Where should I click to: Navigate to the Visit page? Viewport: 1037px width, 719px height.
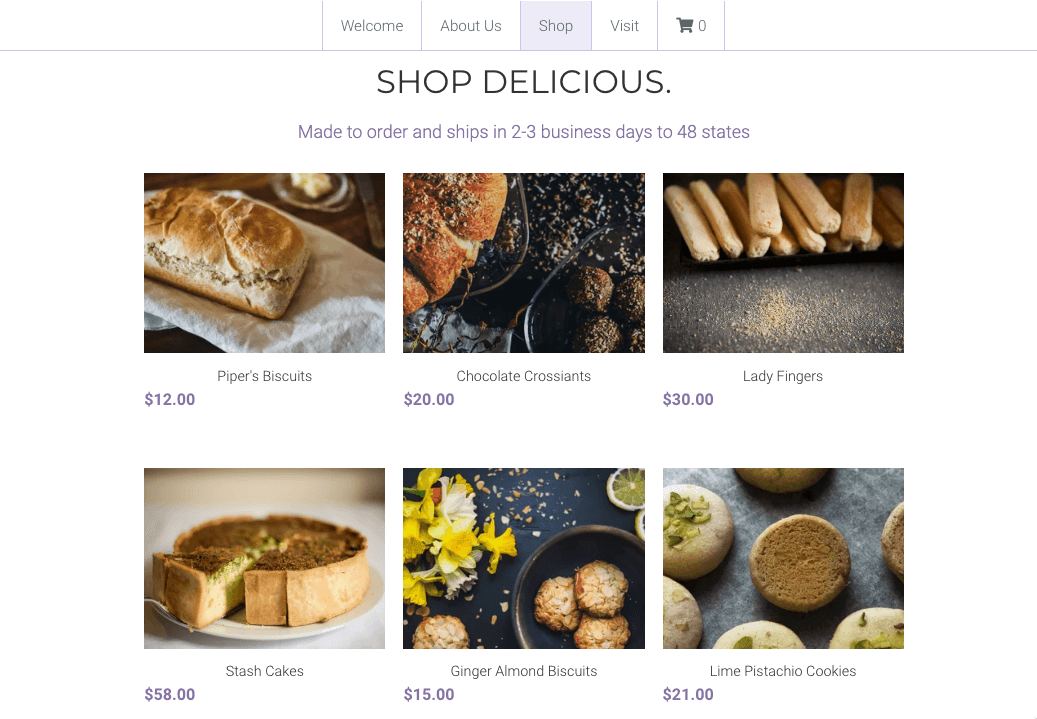[x=624, y=26]
